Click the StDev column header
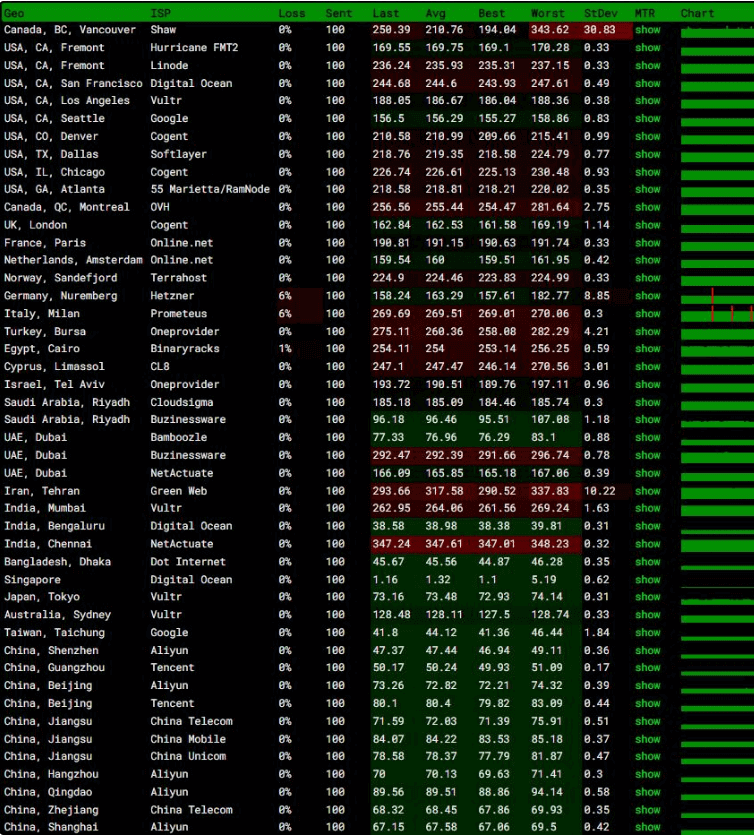 pos(600,13)
